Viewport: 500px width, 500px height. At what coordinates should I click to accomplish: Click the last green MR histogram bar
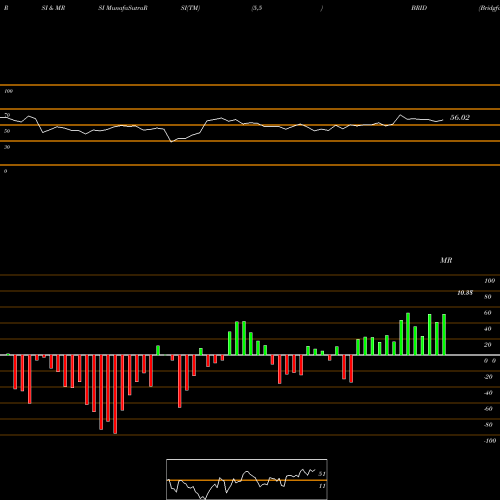tap(444, 334)
